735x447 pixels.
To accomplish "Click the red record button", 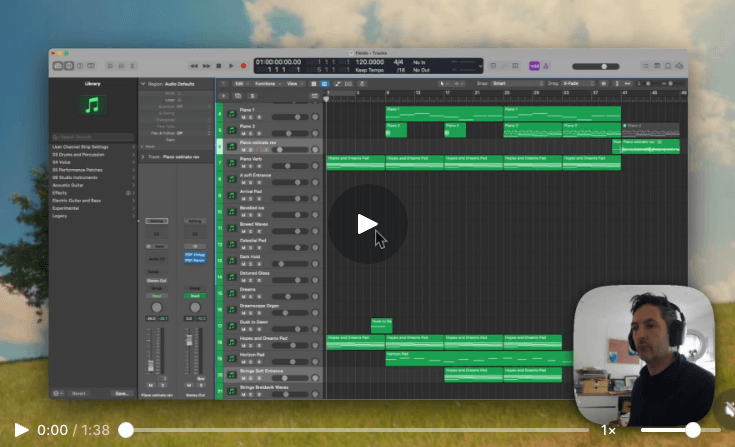I will [x=243, y=66].
